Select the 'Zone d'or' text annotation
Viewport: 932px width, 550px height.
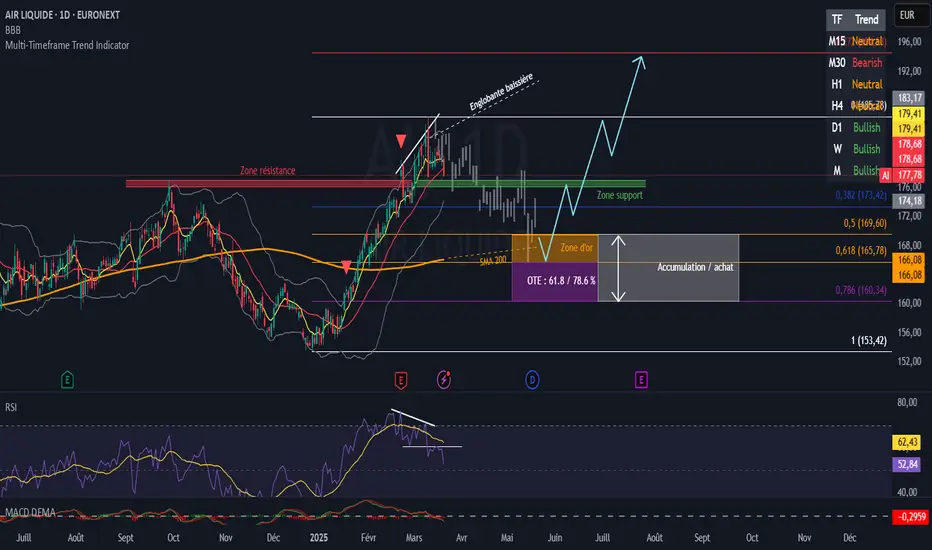click(x=577, y=247)
